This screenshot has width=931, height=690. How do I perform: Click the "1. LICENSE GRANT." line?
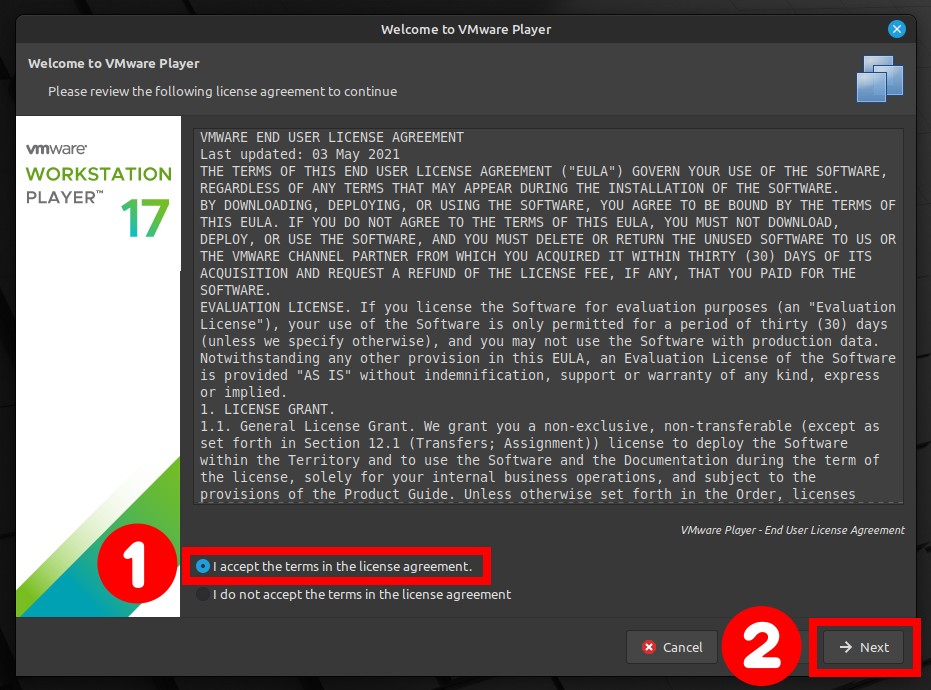click(267, 409)
